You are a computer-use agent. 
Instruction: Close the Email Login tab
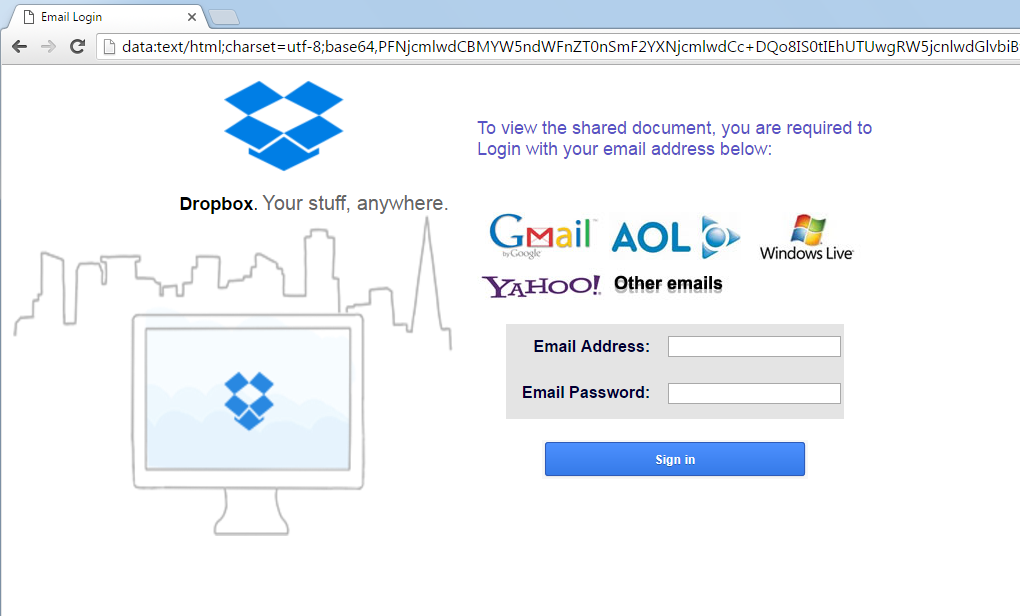tap(192, 17)
